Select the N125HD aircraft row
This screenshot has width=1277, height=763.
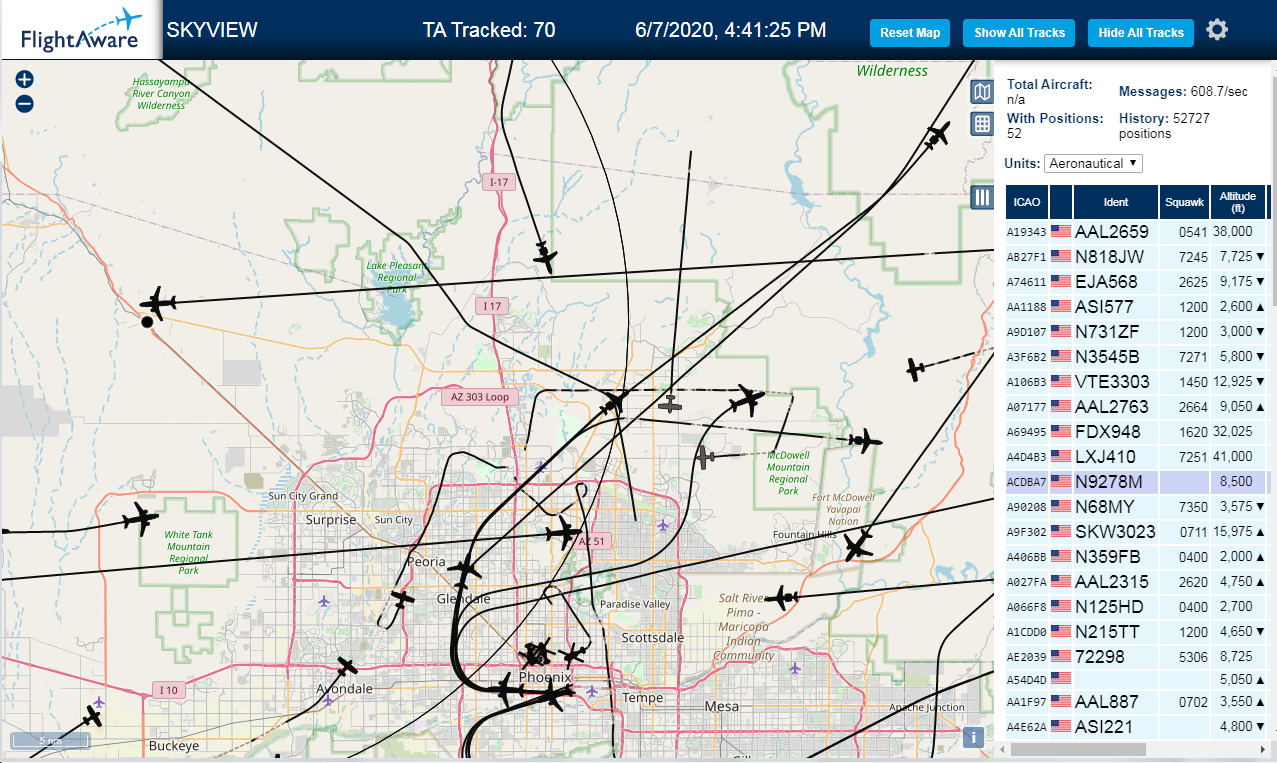click(1136, 607)
